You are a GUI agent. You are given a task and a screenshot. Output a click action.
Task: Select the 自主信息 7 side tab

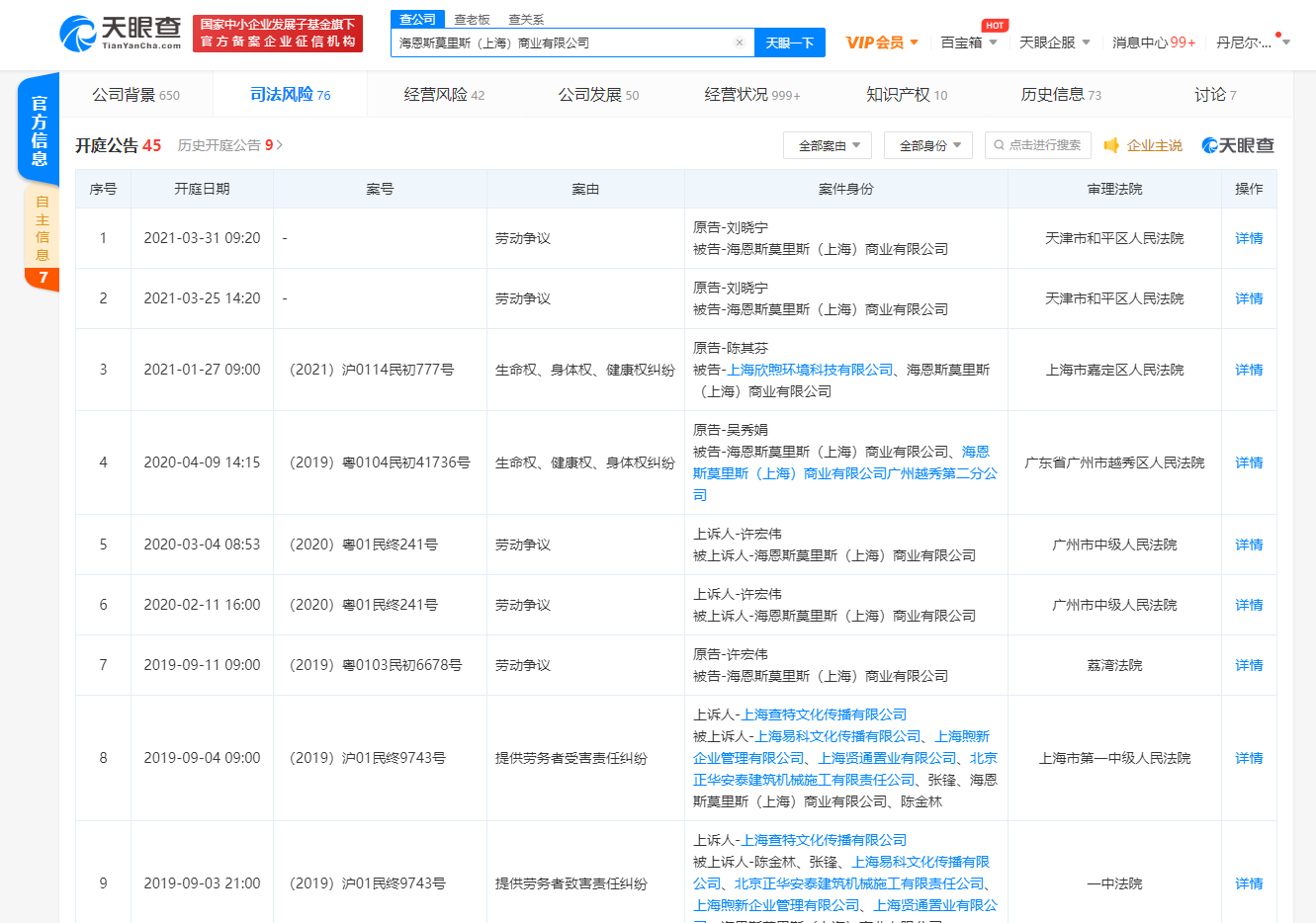point(42,238)
